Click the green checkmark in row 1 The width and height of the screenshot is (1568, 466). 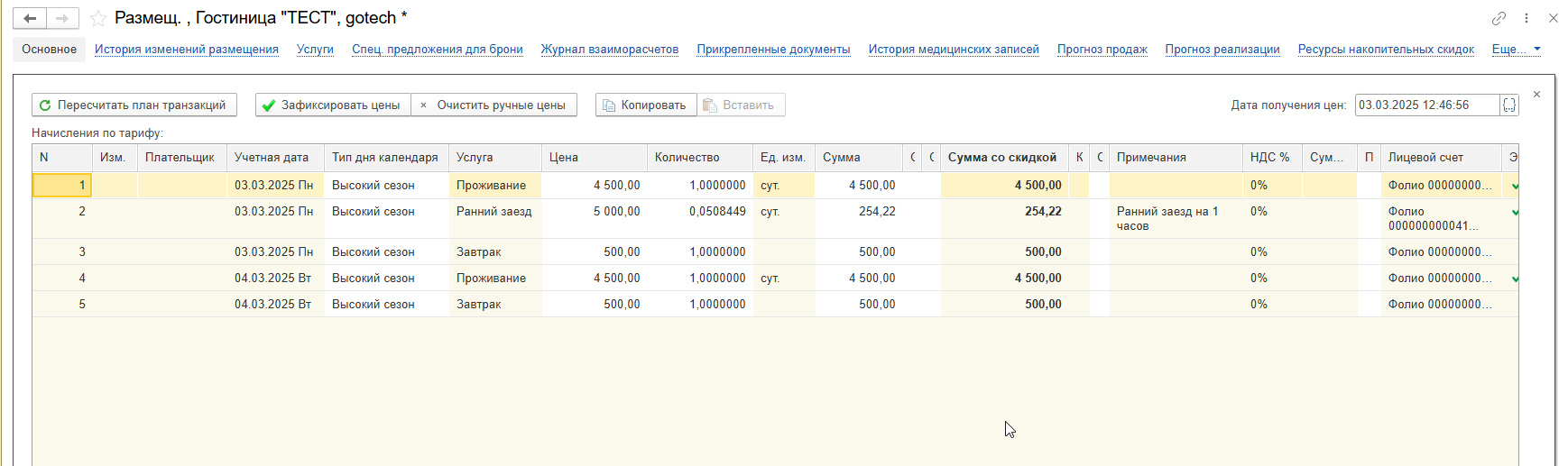point(1515,187)
